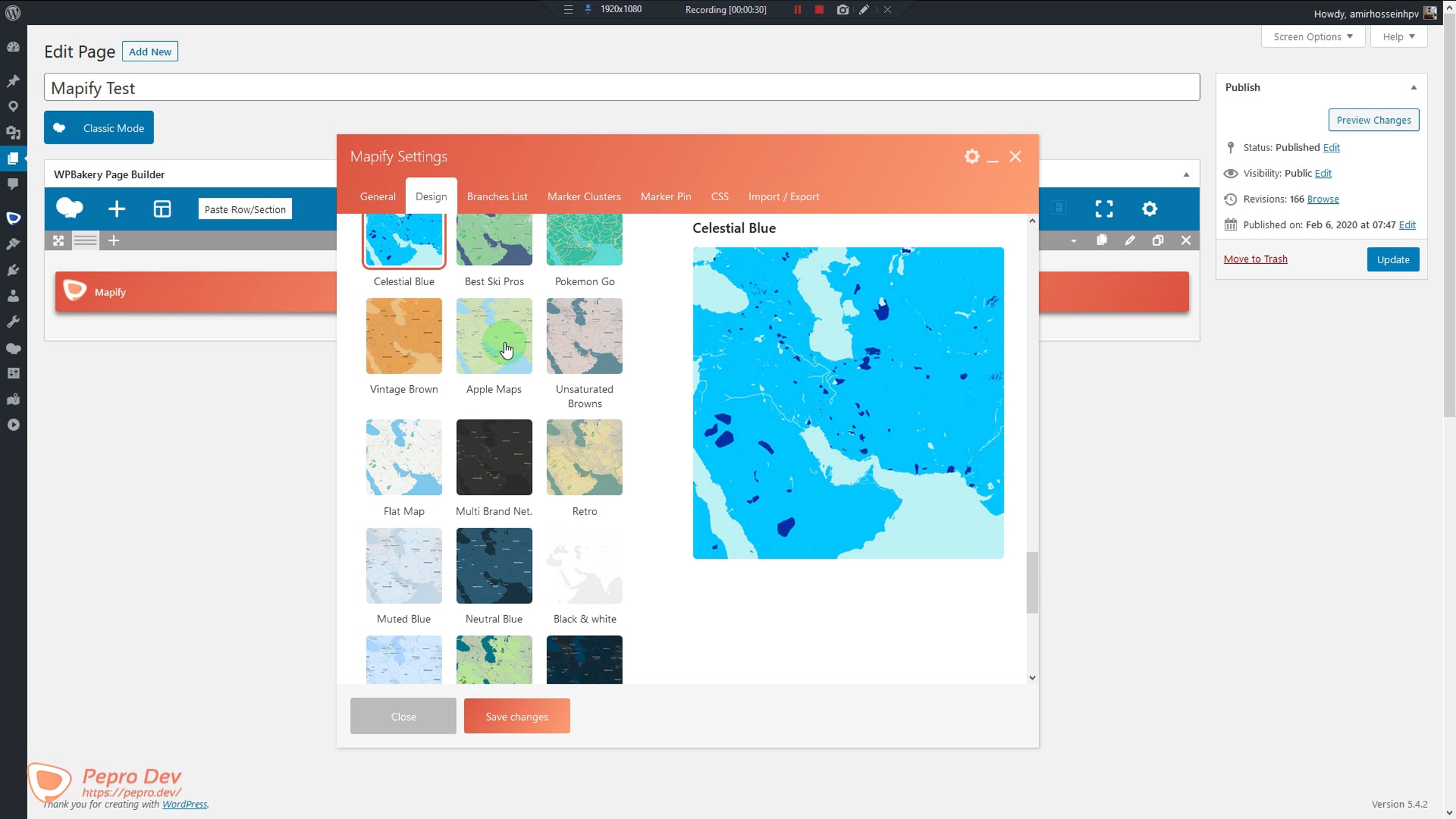
Task: Add column using the row plus icon
Action: (x=113, y=241)
